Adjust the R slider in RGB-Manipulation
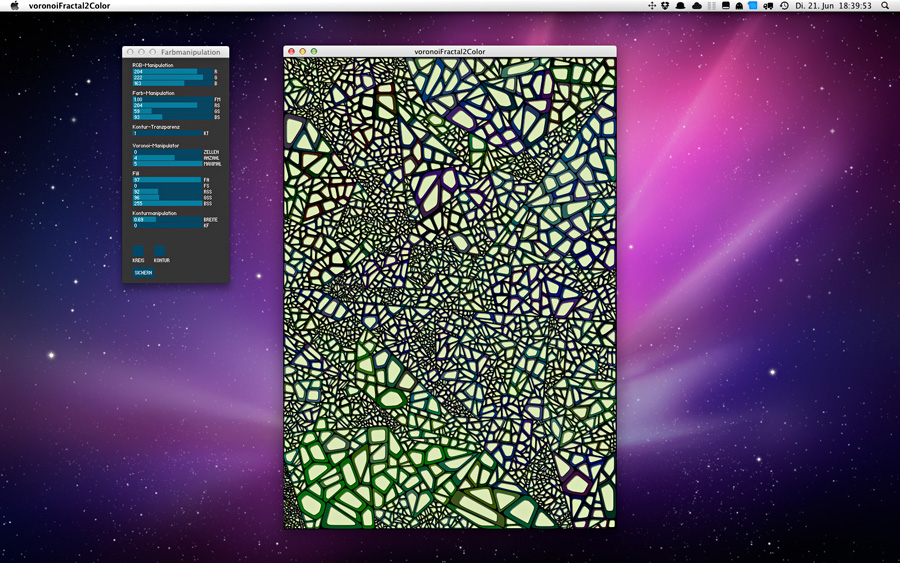This screenshot has width=900, height=563. 171,72
